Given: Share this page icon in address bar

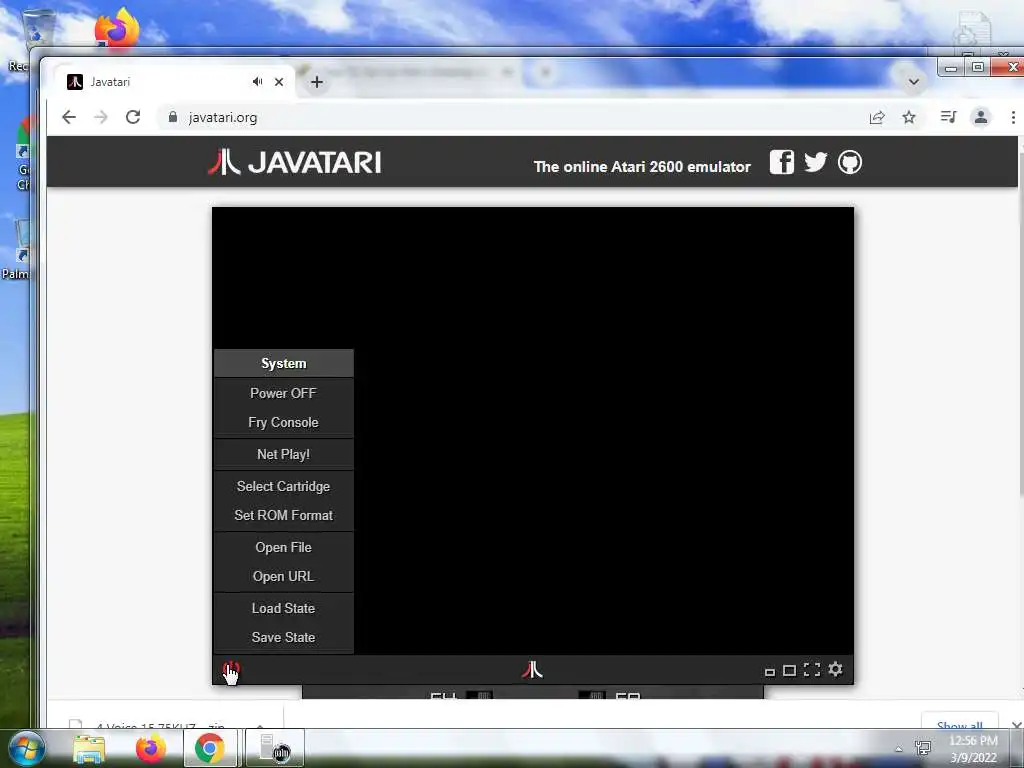Looking at the screenshot, I should (877, 117).
